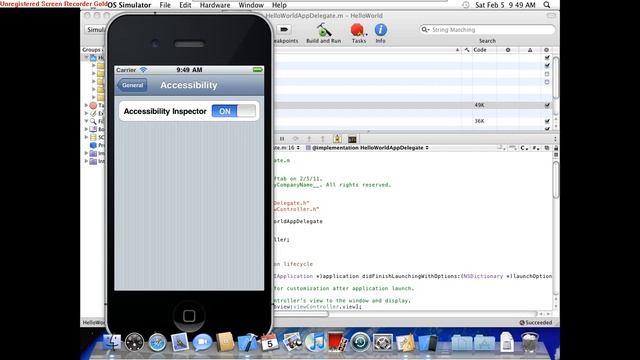
Task: Click the hammer build column header icon
Action: pyautogui.click(x=467, y=50)
